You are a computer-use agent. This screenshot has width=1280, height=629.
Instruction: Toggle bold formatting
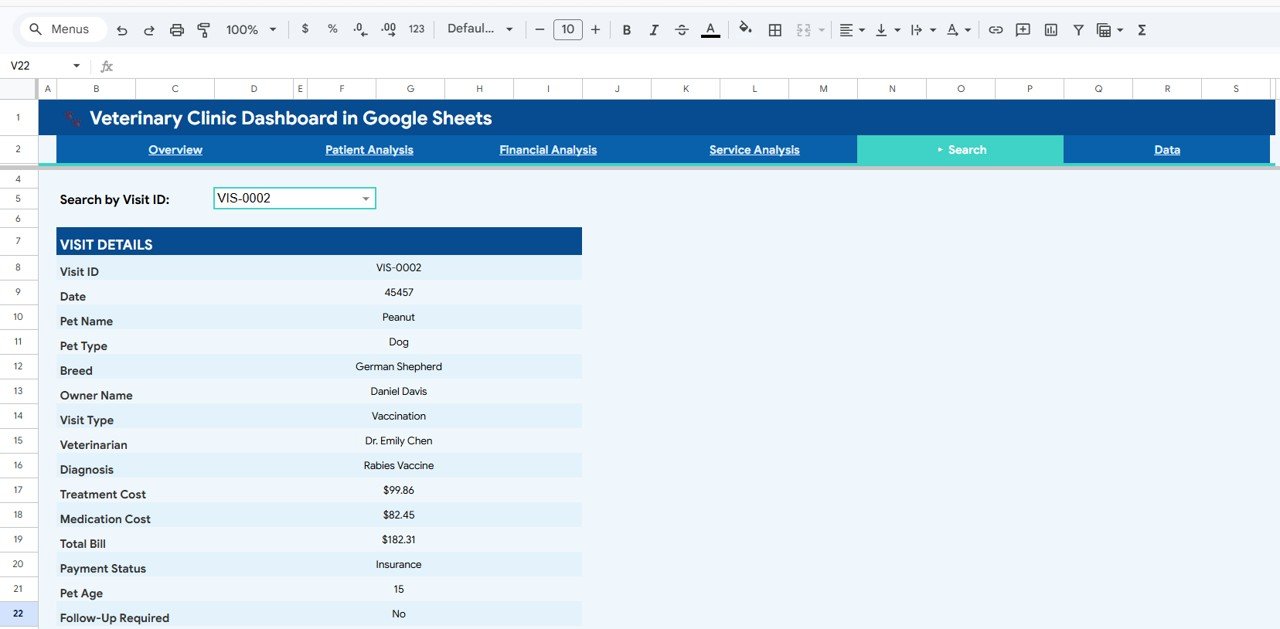click(x=627, y=29)
